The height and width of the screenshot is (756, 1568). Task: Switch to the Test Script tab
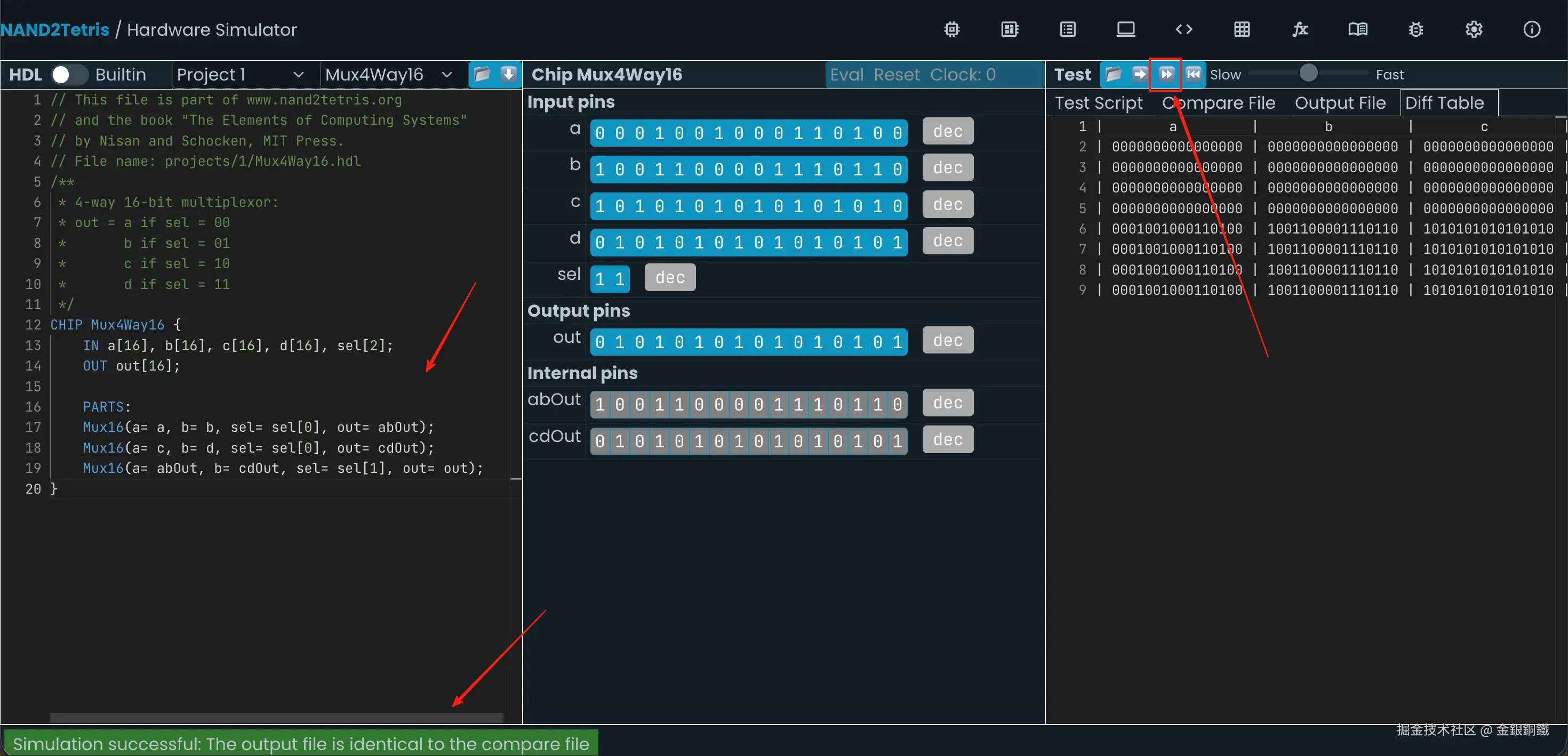(x=1098, y=103)
